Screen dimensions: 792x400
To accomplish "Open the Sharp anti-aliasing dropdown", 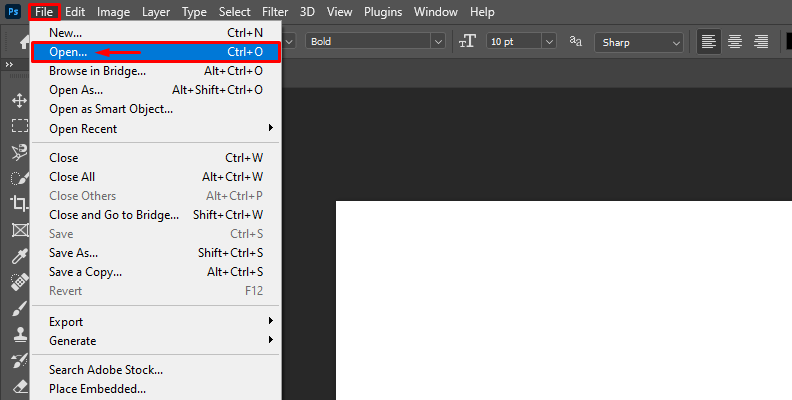I will coord(639,41).
